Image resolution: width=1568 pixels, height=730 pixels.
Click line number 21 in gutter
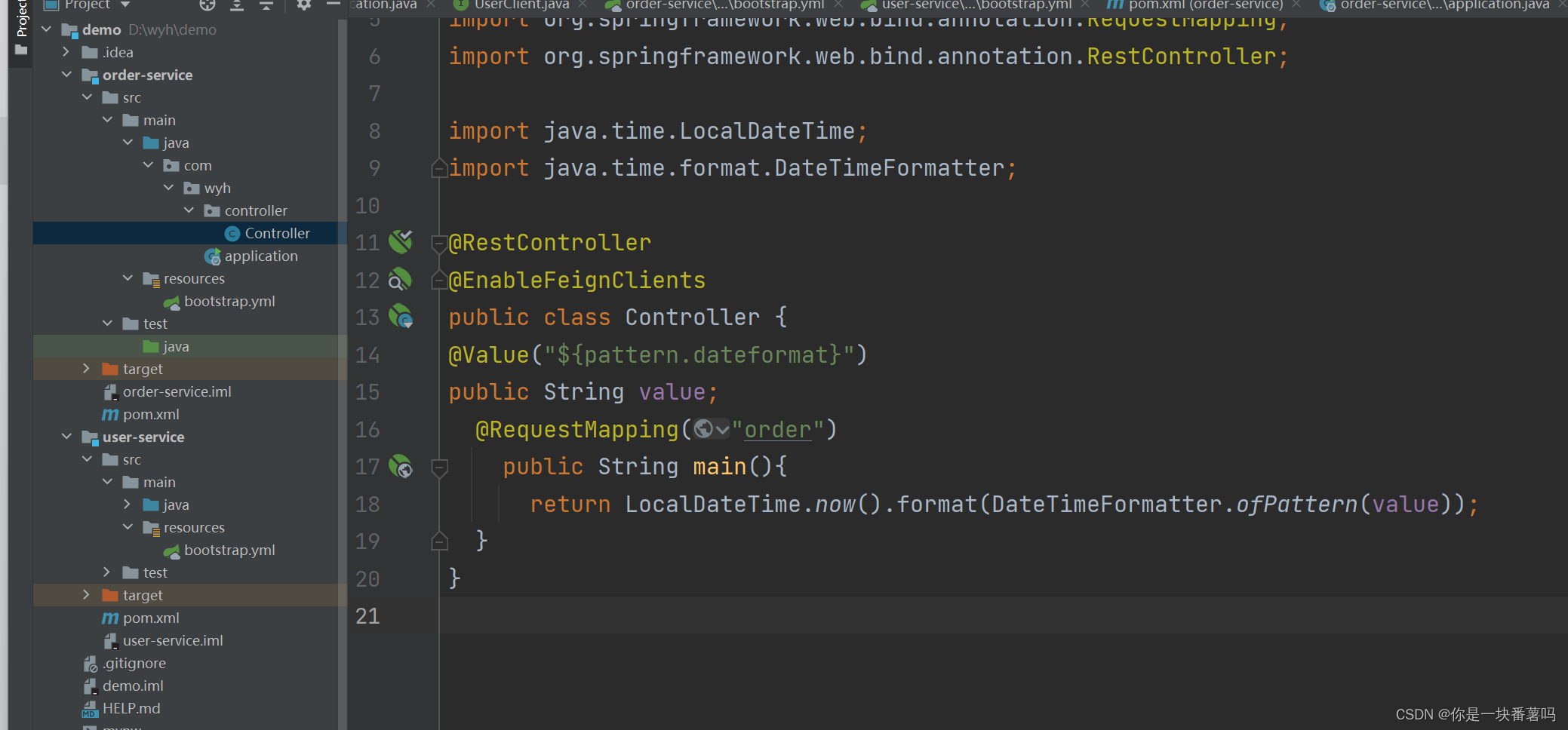(x=367, y=616)
